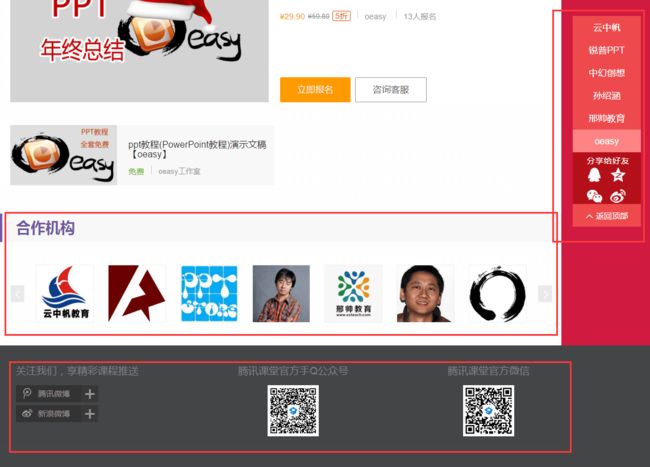650x467 pixels.
Task: Open the close-up smiling man partner photo
Action: point(425,293)
